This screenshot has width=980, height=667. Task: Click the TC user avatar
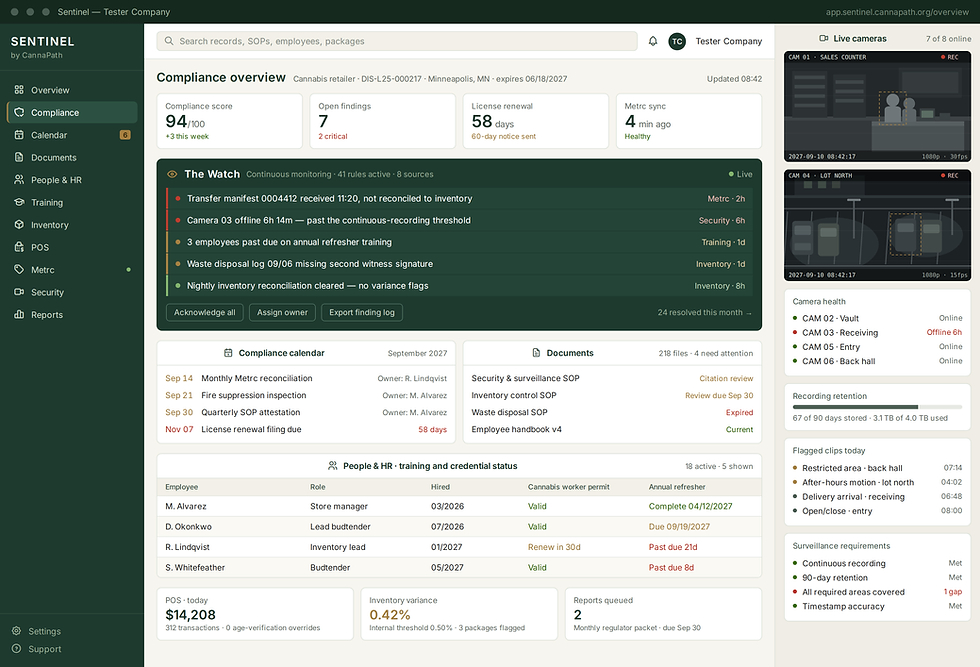[x=677, y=41]
